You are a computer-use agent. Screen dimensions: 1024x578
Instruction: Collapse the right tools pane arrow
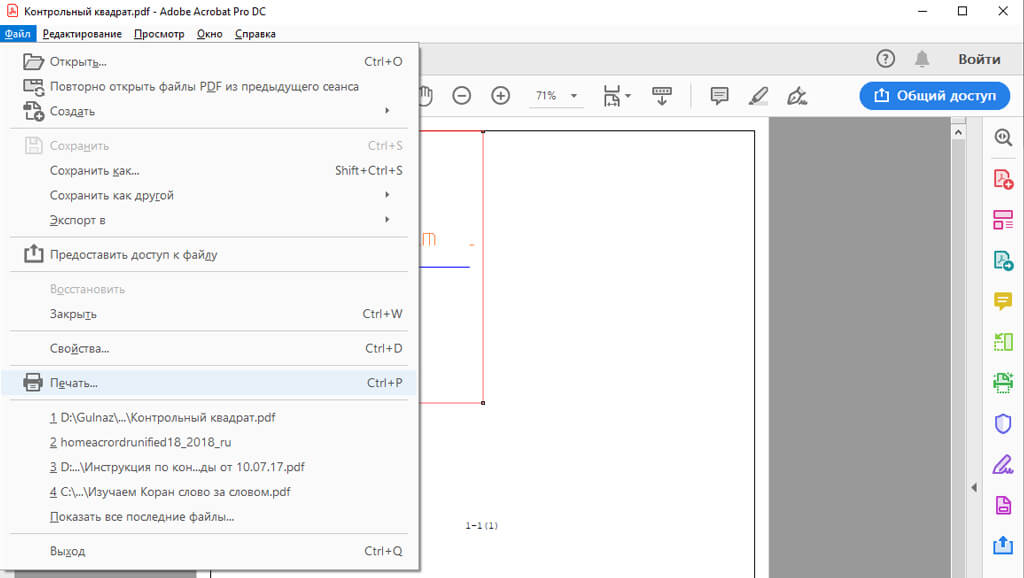[973, 487]
